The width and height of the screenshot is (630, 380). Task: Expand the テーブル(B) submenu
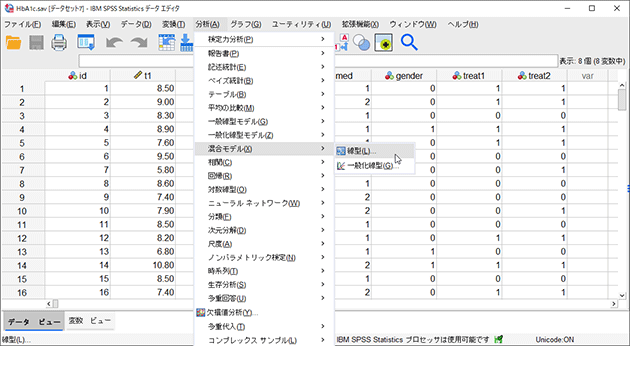[x=264, y=94]
